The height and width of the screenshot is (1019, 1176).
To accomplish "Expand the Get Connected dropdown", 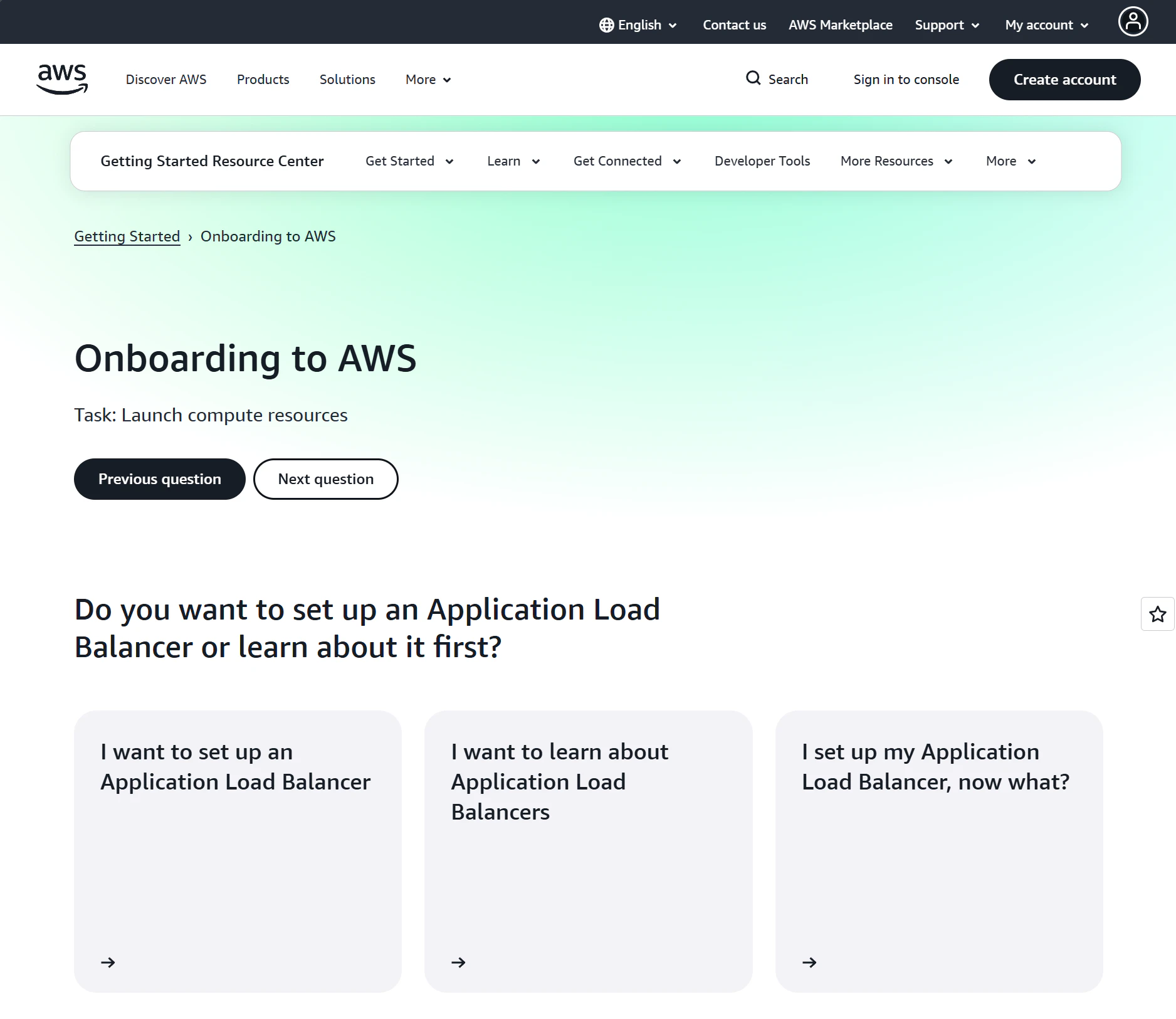I will tap(627, 161).
